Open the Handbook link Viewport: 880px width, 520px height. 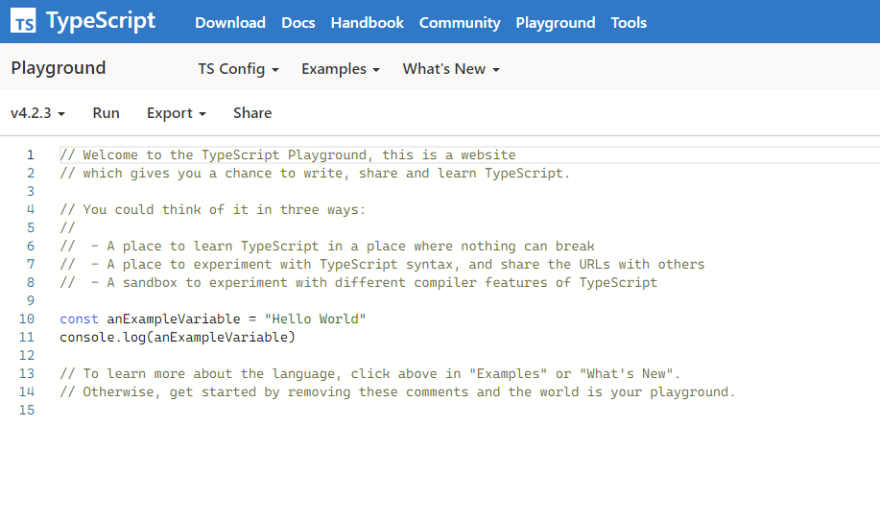367,22
